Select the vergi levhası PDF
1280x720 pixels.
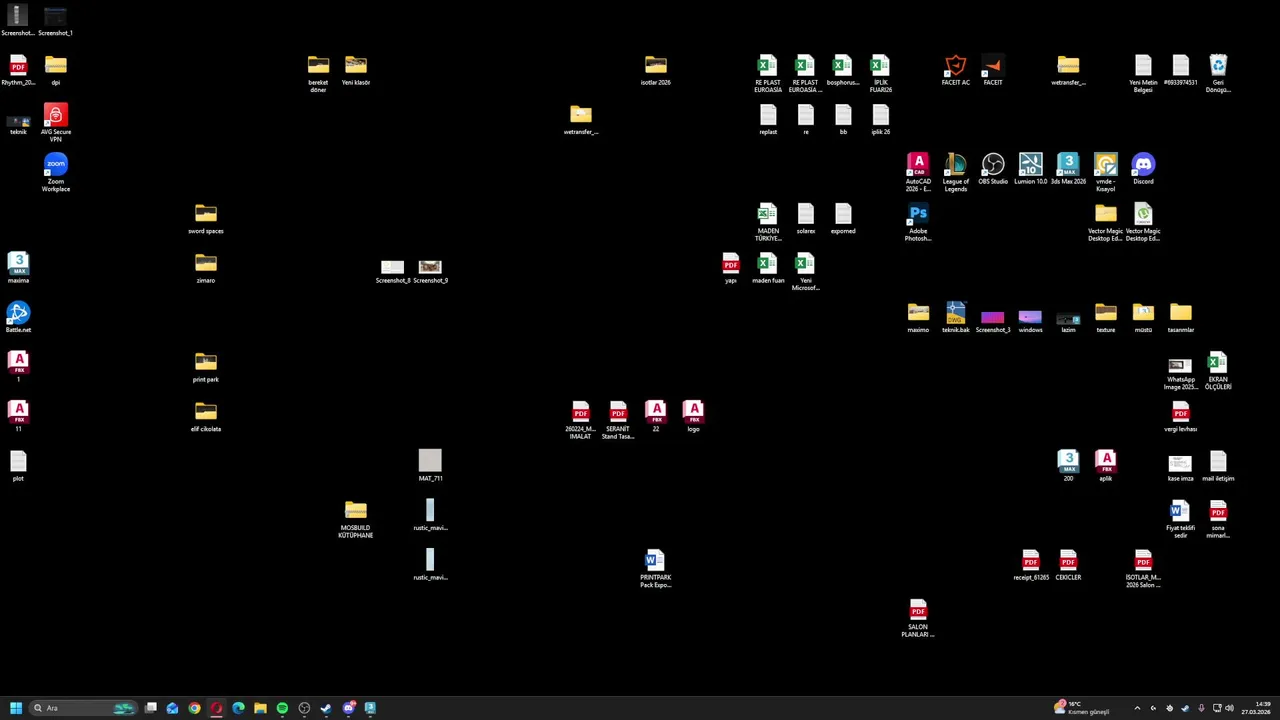click(x=1180, y=417)
